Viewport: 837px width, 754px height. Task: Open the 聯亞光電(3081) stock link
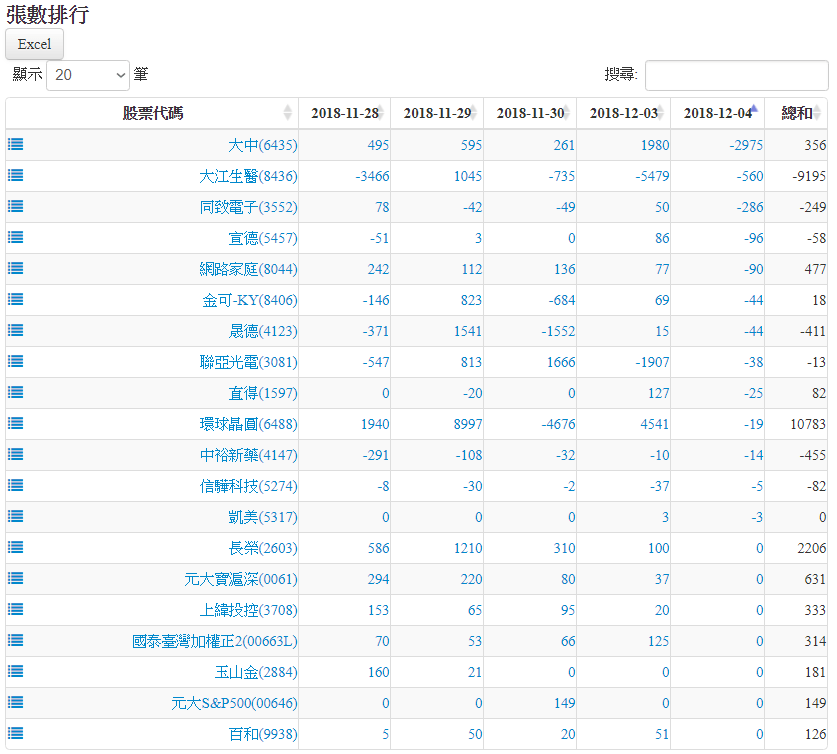click(248, 362)
